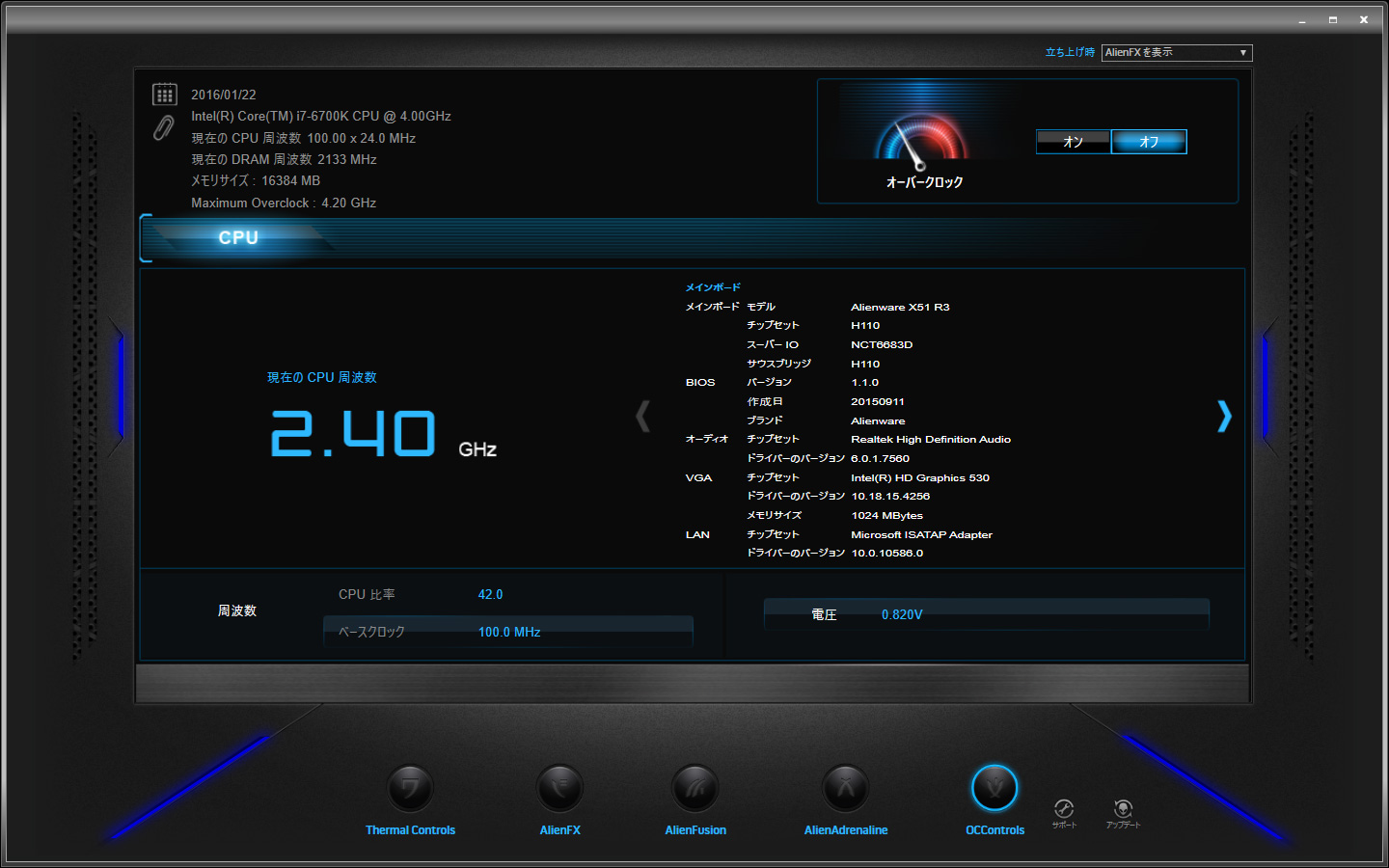
Task: Click the 100.00 x 24.0 MHz CPU line
Action: point(304,139)
